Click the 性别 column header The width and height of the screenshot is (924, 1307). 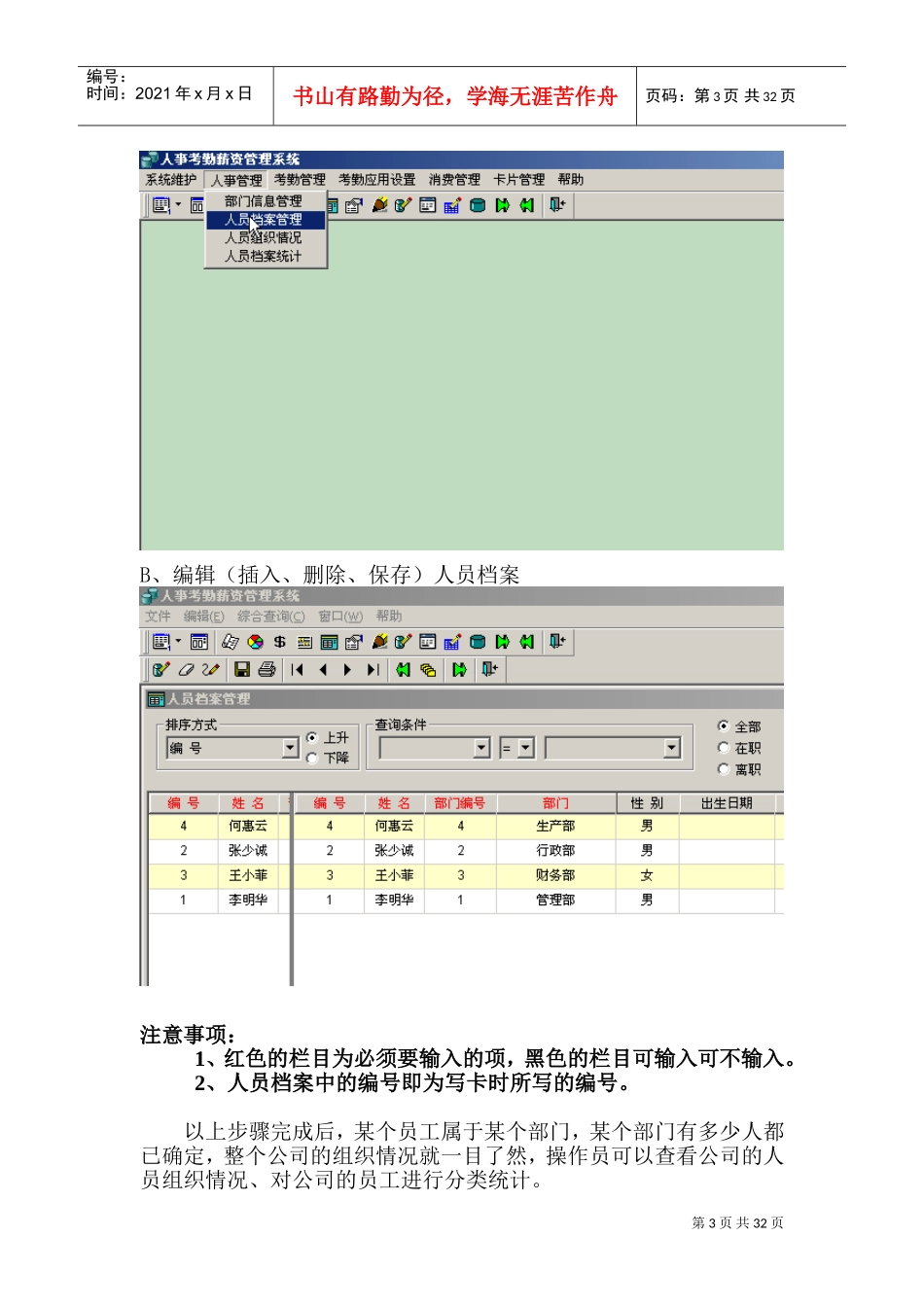(647, 803)
